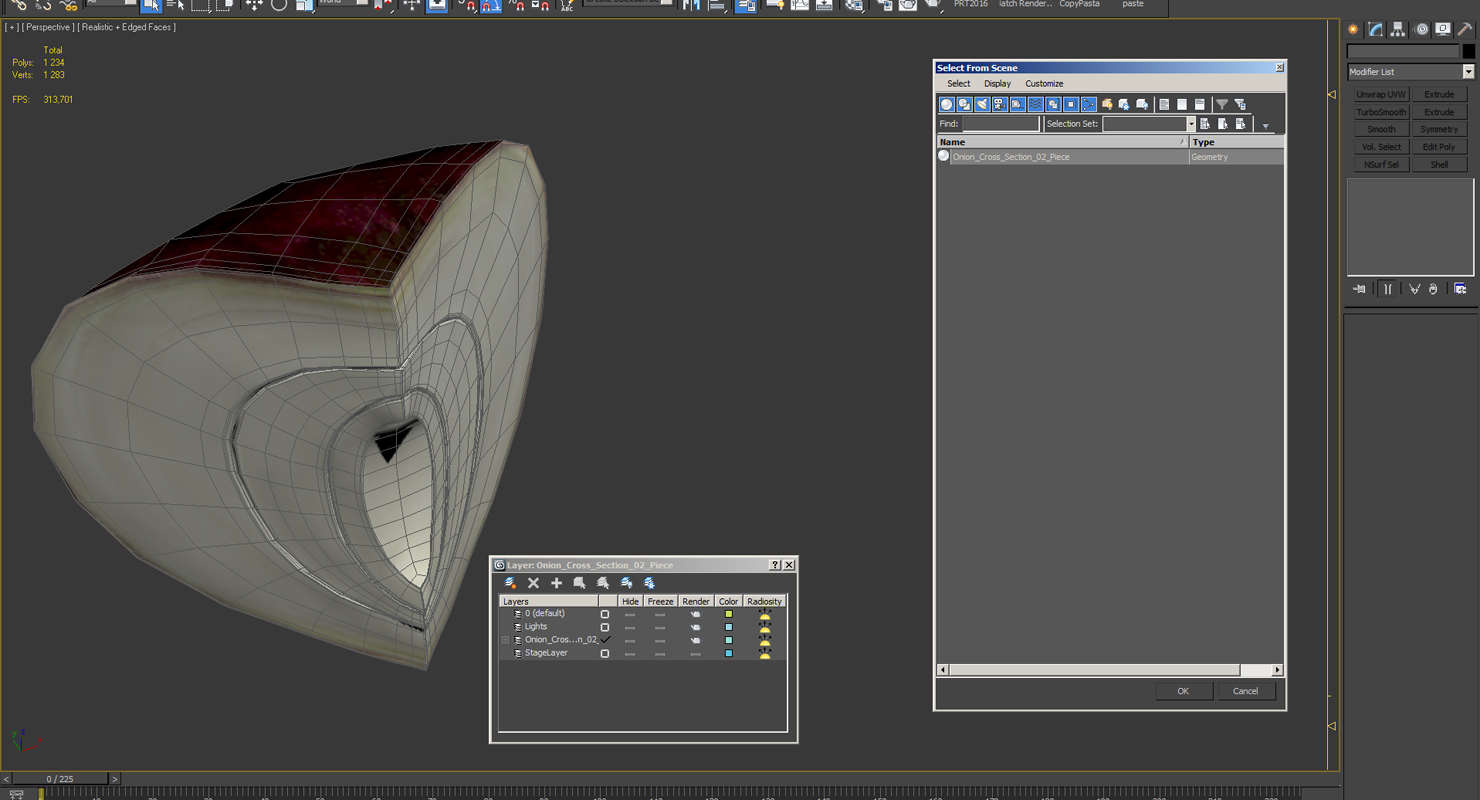Open the Hierarchy command panel tab
The image size is (1480, 800).
coord(1398,29)
